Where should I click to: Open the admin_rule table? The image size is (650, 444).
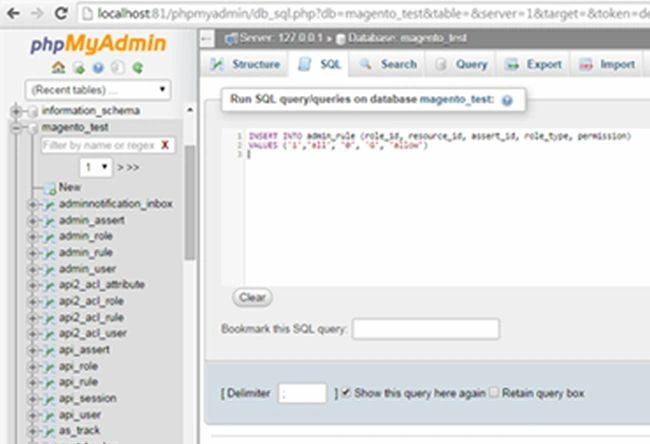(x=86, y=252)
